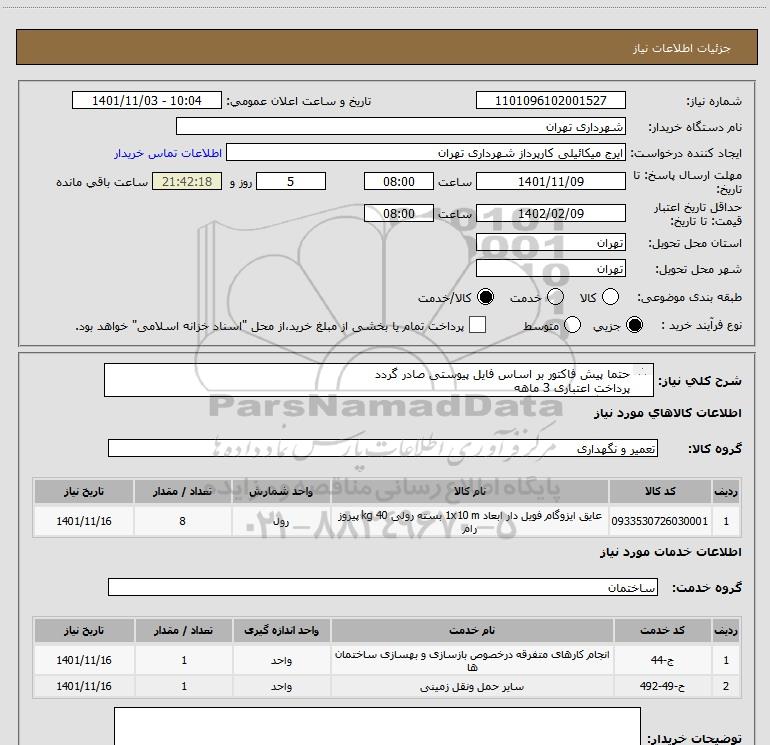770x745 pixels.
Task: Click the remaining days field showing 5
Action: (x=291, y=181)
